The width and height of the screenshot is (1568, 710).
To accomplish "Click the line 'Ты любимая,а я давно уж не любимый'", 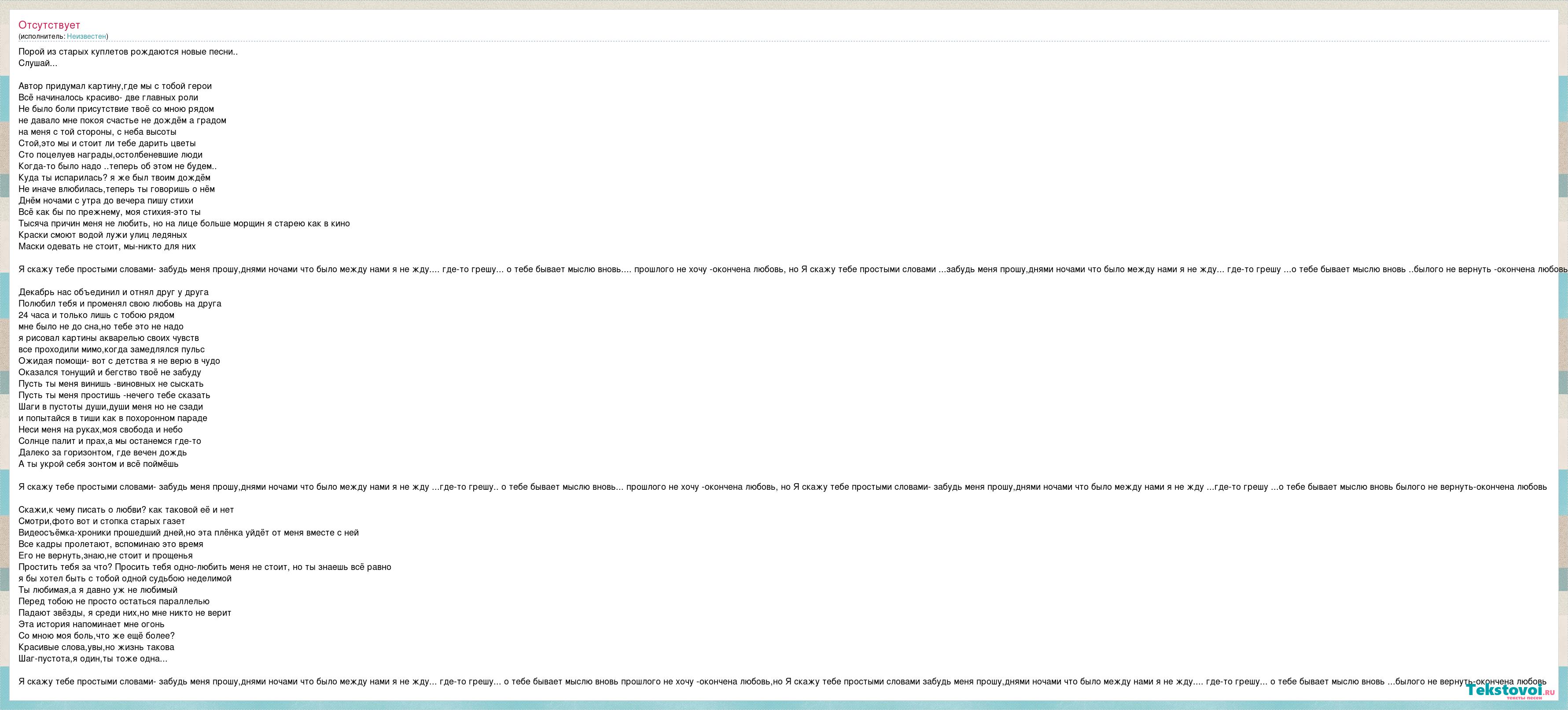I will [98, 590].
